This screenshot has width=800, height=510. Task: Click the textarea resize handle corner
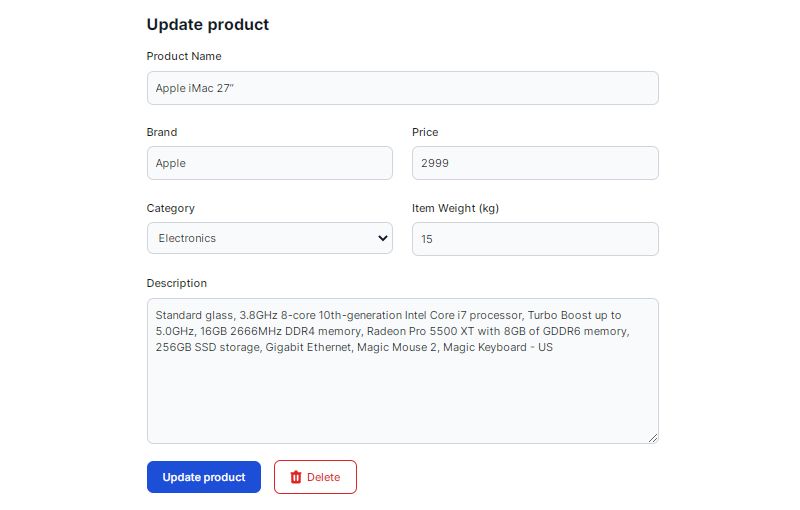tap(653, 438)
